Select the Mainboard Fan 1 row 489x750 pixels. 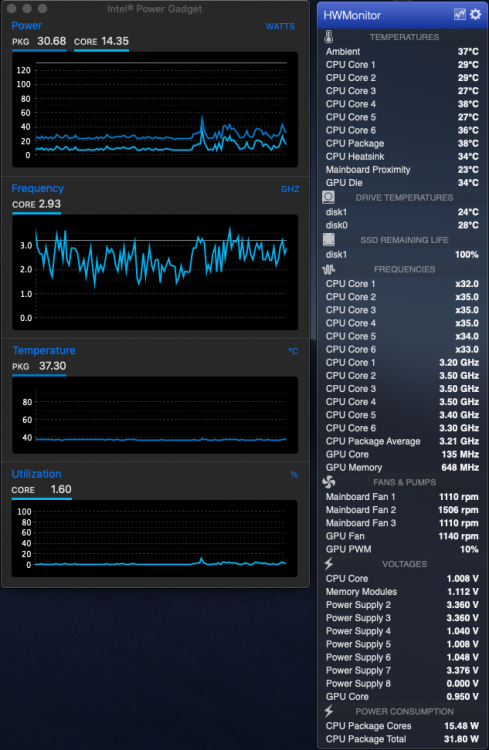[x=402, y=497]
